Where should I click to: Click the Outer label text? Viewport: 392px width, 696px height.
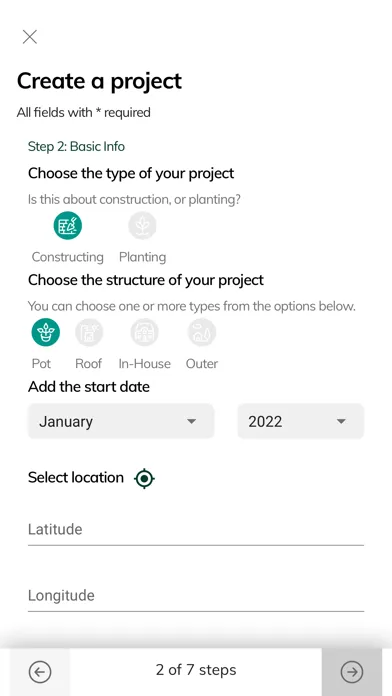coord(202,364)
